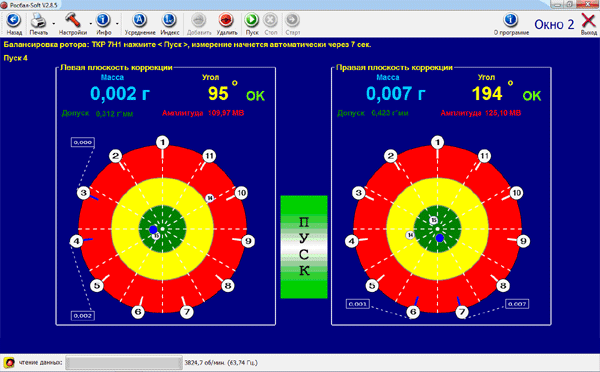The height and width of the screenshot is (372, 600).
Task: Select blade marker 11 in right plane
Action: 485,156
